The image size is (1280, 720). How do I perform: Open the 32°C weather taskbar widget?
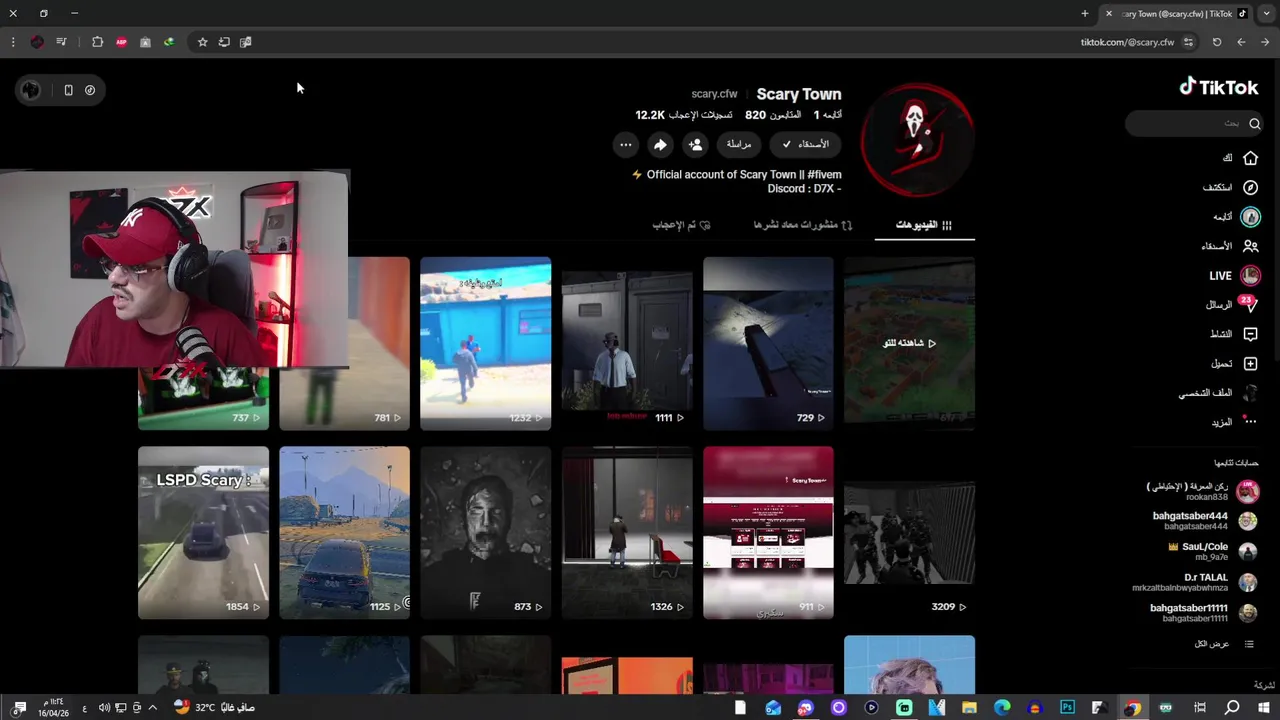tap(214, 707)
